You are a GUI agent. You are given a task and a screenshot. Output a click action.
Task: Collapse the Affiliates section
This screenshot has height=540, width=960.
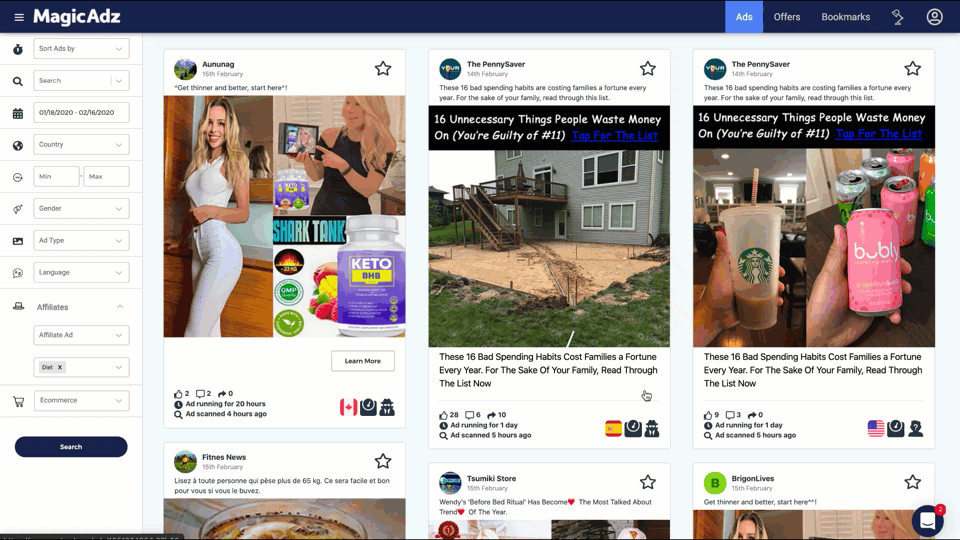click(x=120, y=307)
